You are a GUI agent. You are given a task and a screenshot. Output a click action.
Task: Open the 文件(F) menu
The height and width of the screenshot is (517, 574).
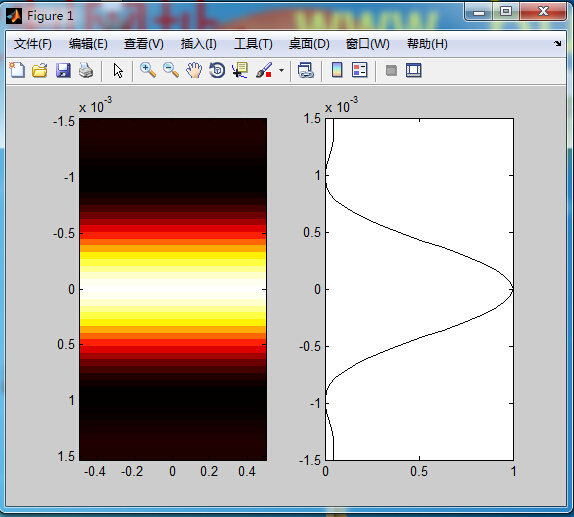click(33, 44)
